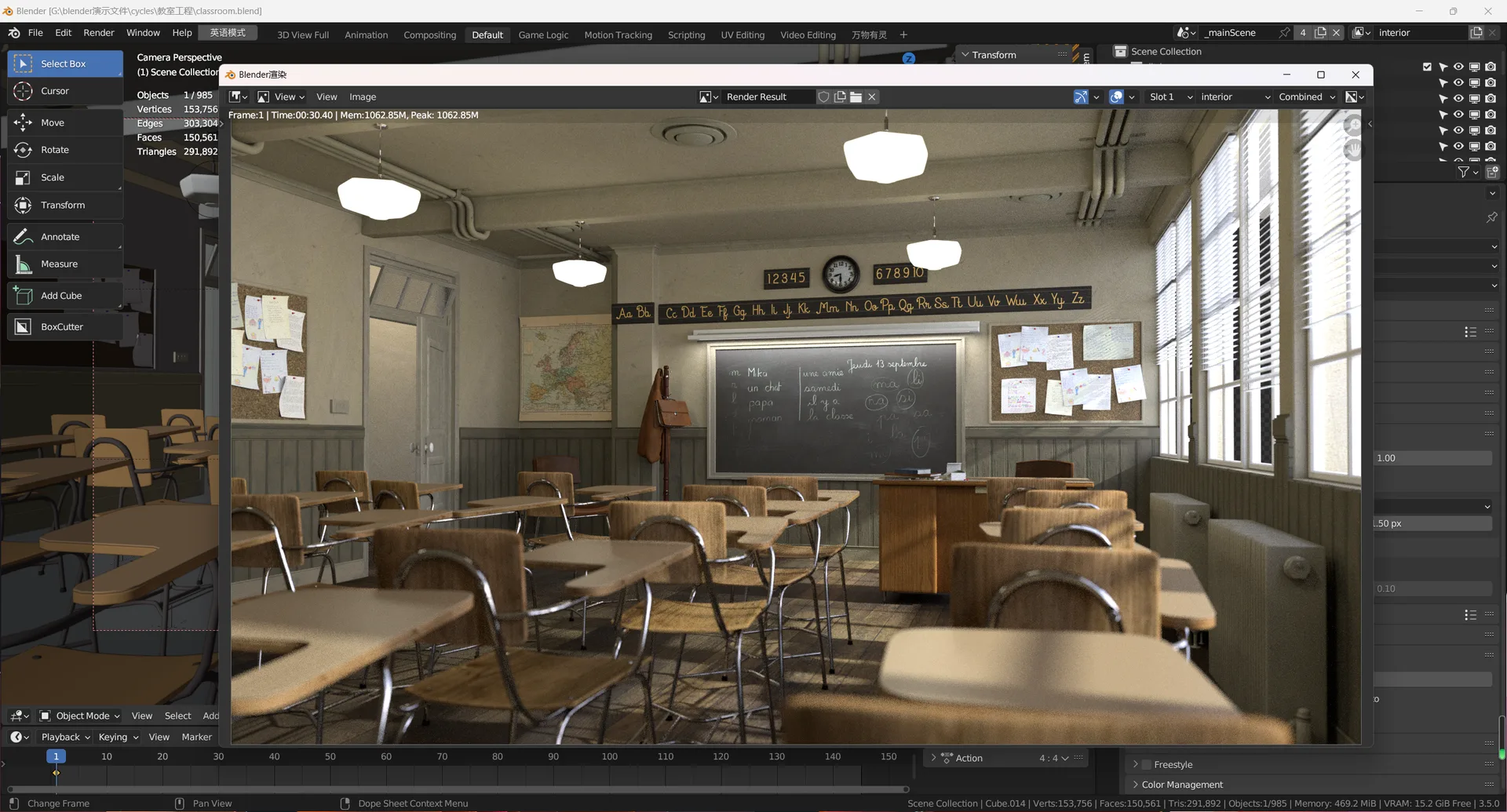Click the Select Box tool button
Screen dimensions: 1507x812
click(x=65, y=64)
